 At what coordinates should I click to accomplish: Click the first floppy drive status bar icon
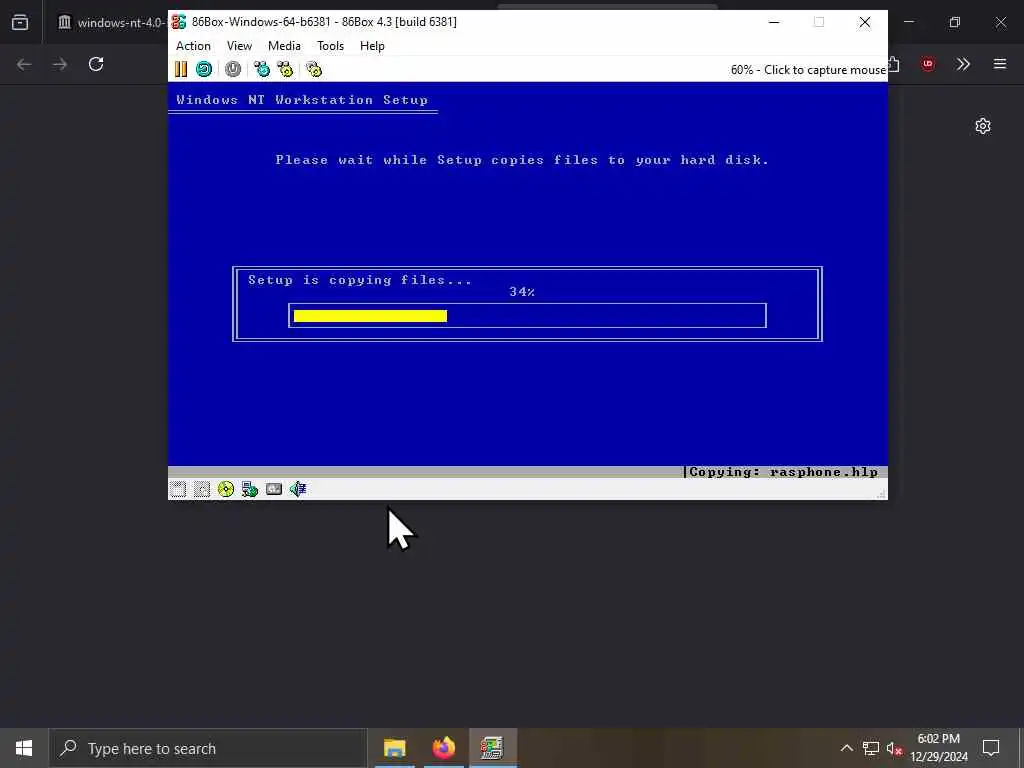pyautogui.click(x=178, y=489)
